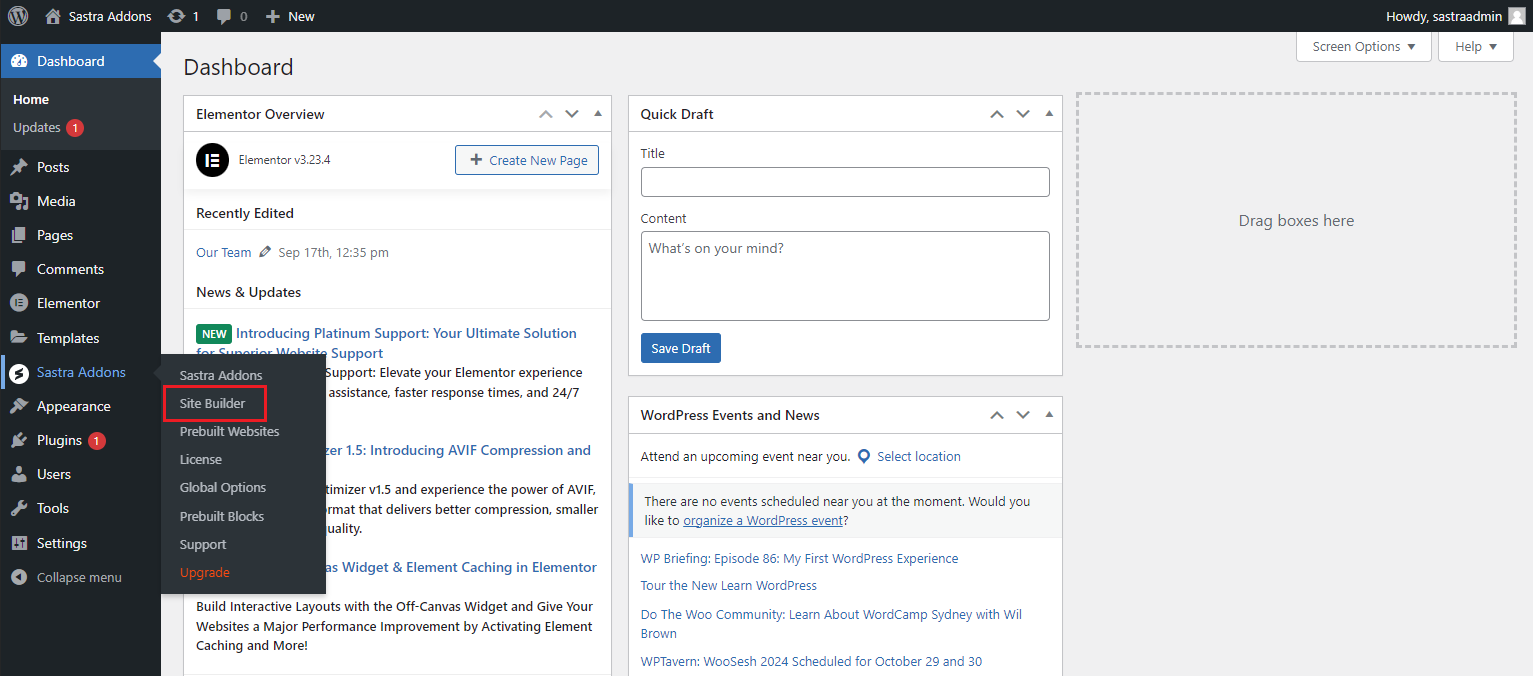Click the Save Draft button
The image size is (1533, 676).
point(680,348)
